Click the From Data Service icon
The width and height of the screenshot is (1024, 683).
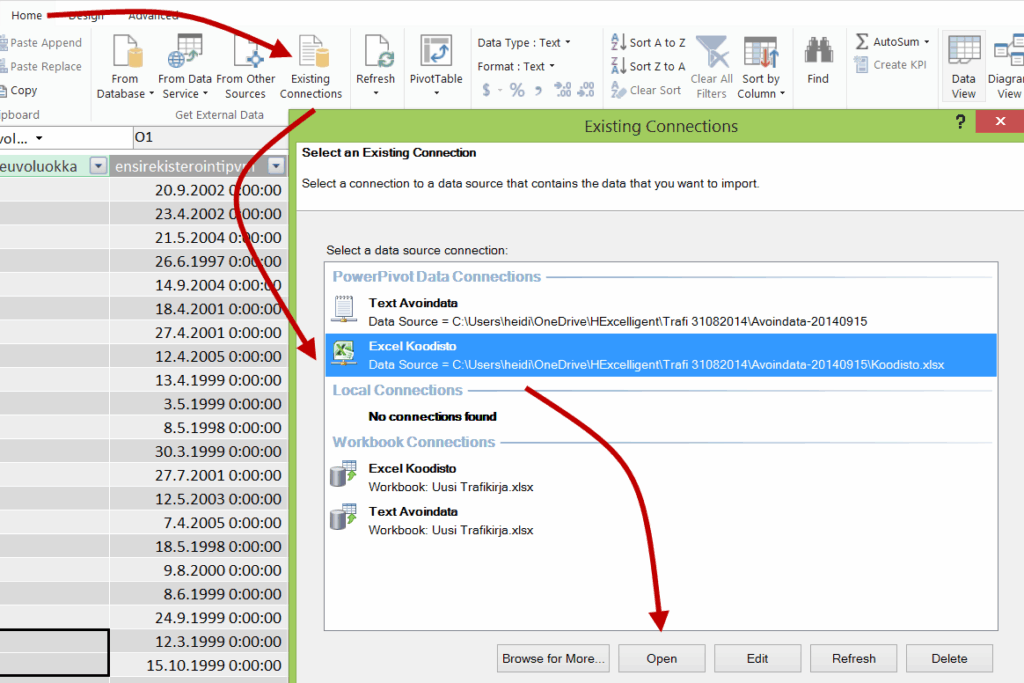tap(185, 54)
